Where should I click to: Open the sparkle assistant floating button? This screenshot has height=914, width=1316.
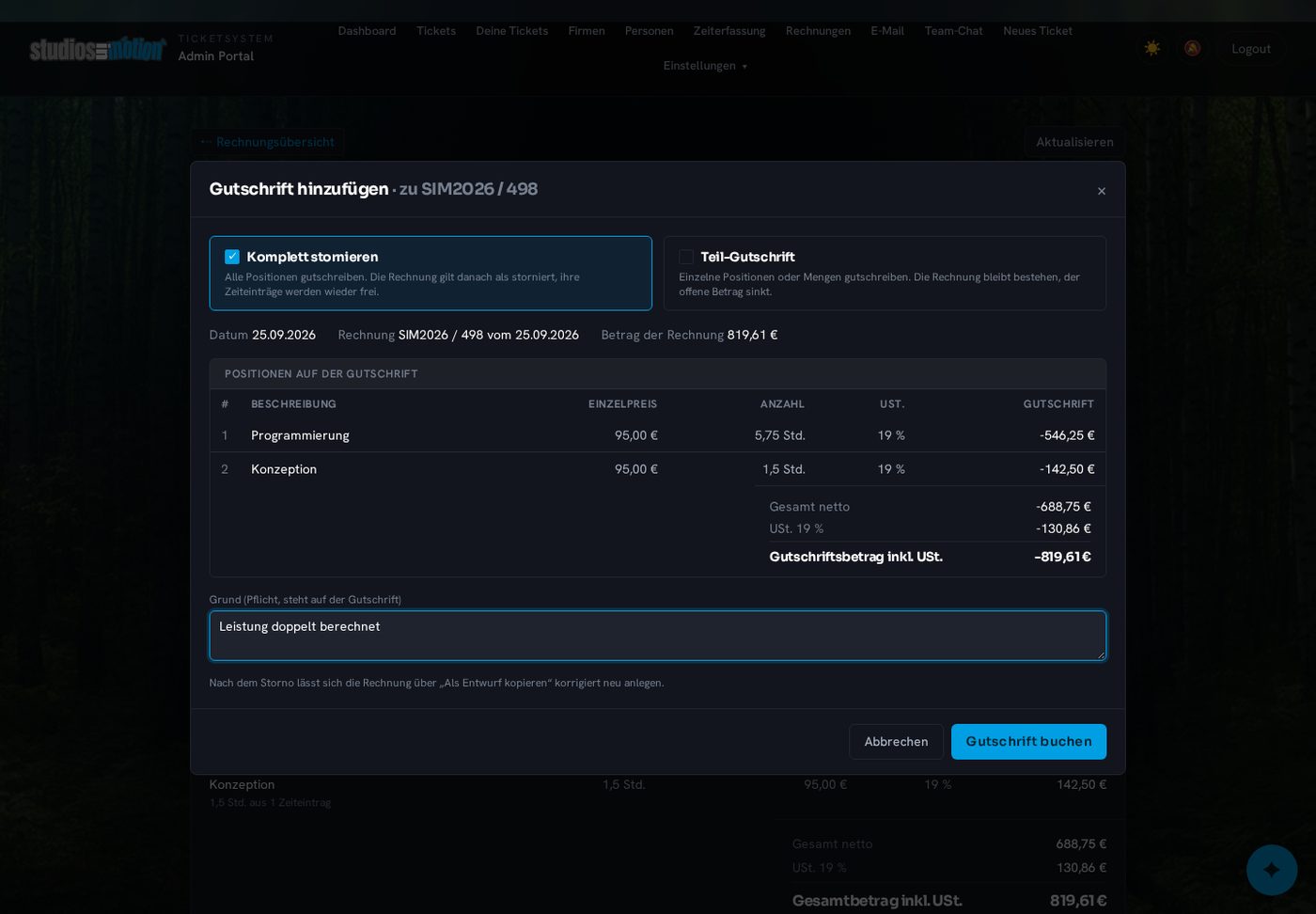click(1272, 870)
